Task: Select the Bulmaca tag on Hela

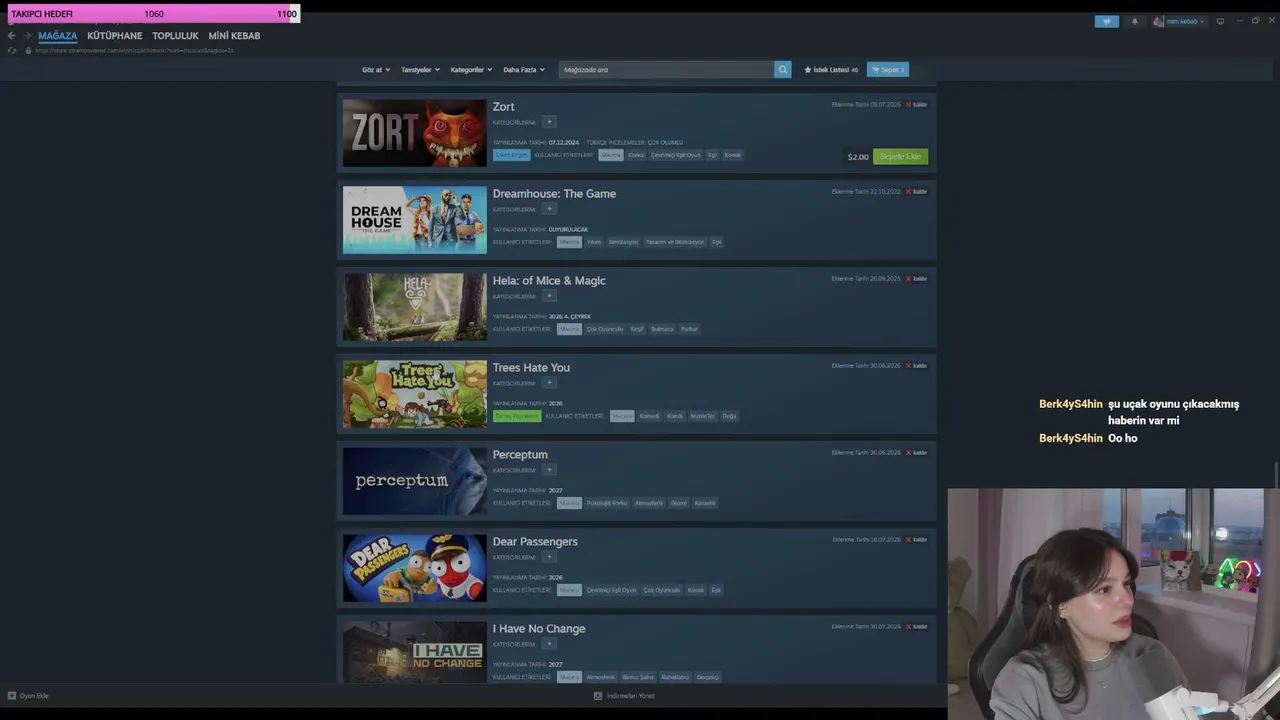Action: [662, 329]
